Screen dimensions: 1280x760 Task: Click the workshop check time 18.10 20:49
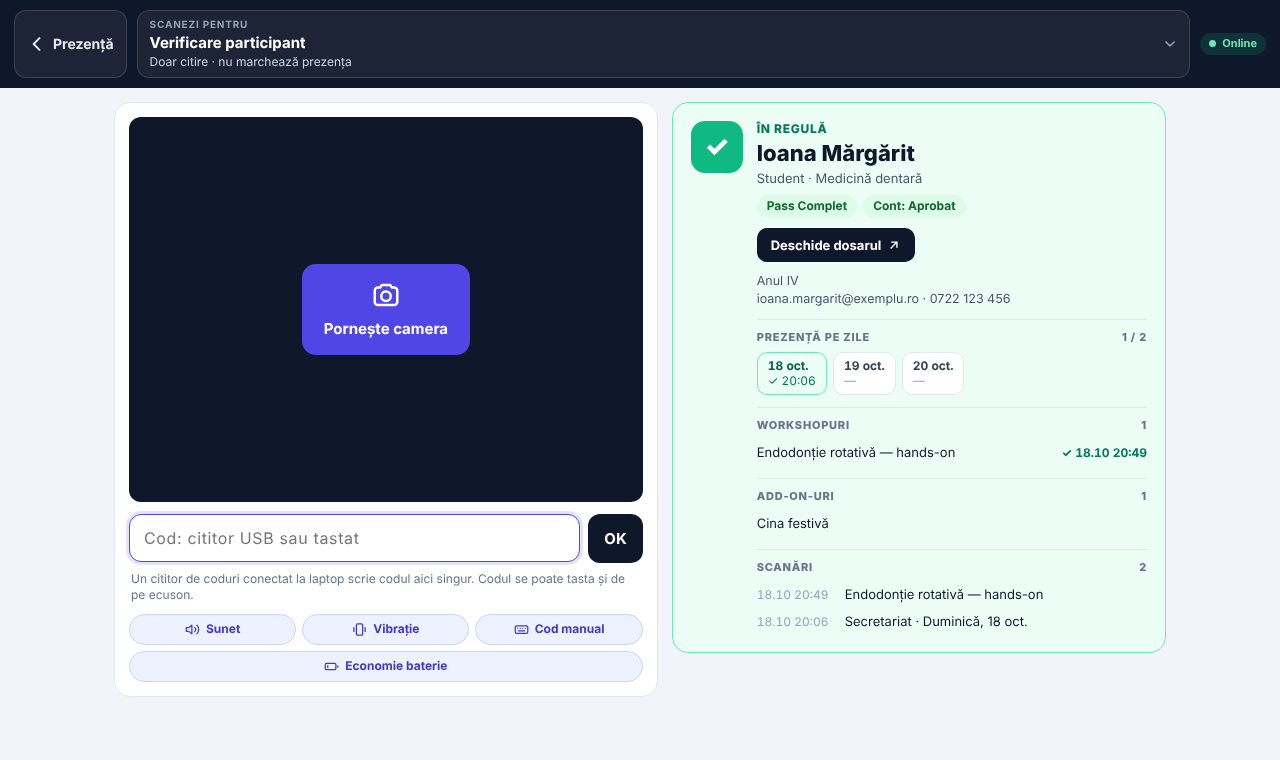(x=1104, y=453)
